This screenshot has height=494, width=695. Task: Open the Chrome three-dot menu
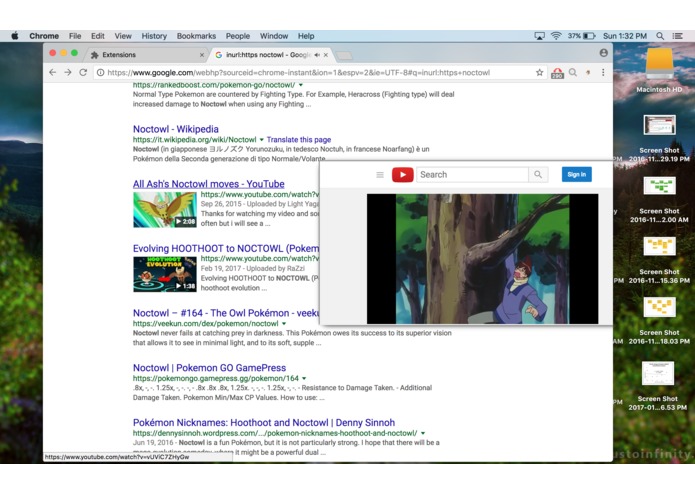tap(603, 72)
